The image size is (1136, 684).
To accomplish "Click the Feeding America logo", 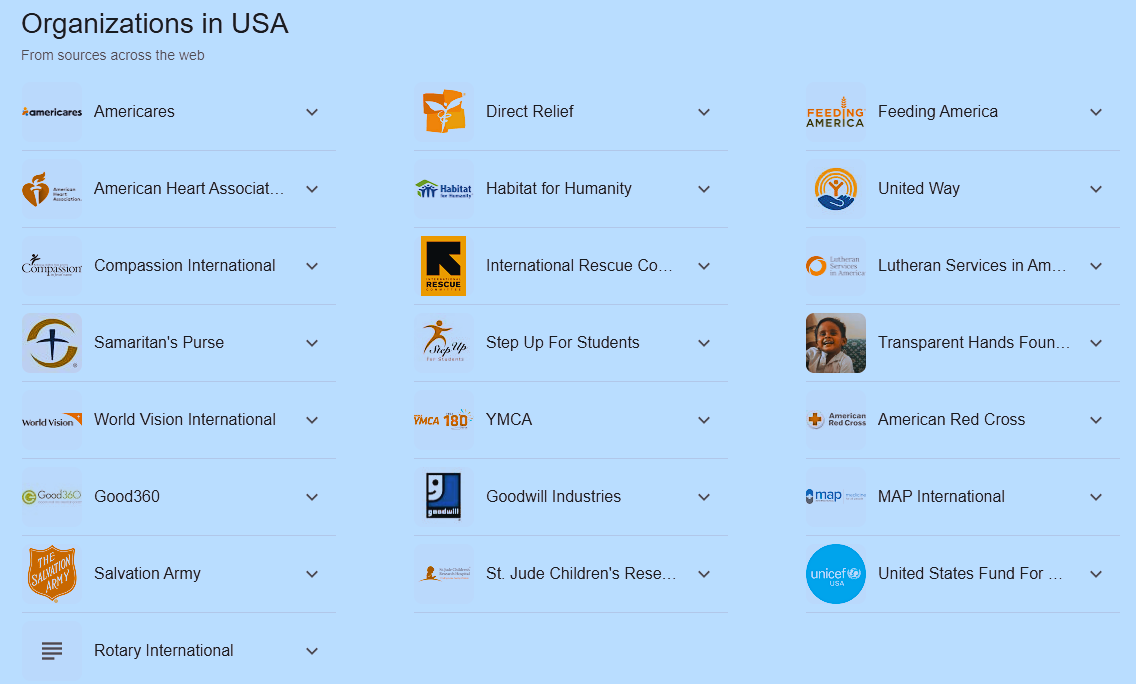I will (836, 112).
